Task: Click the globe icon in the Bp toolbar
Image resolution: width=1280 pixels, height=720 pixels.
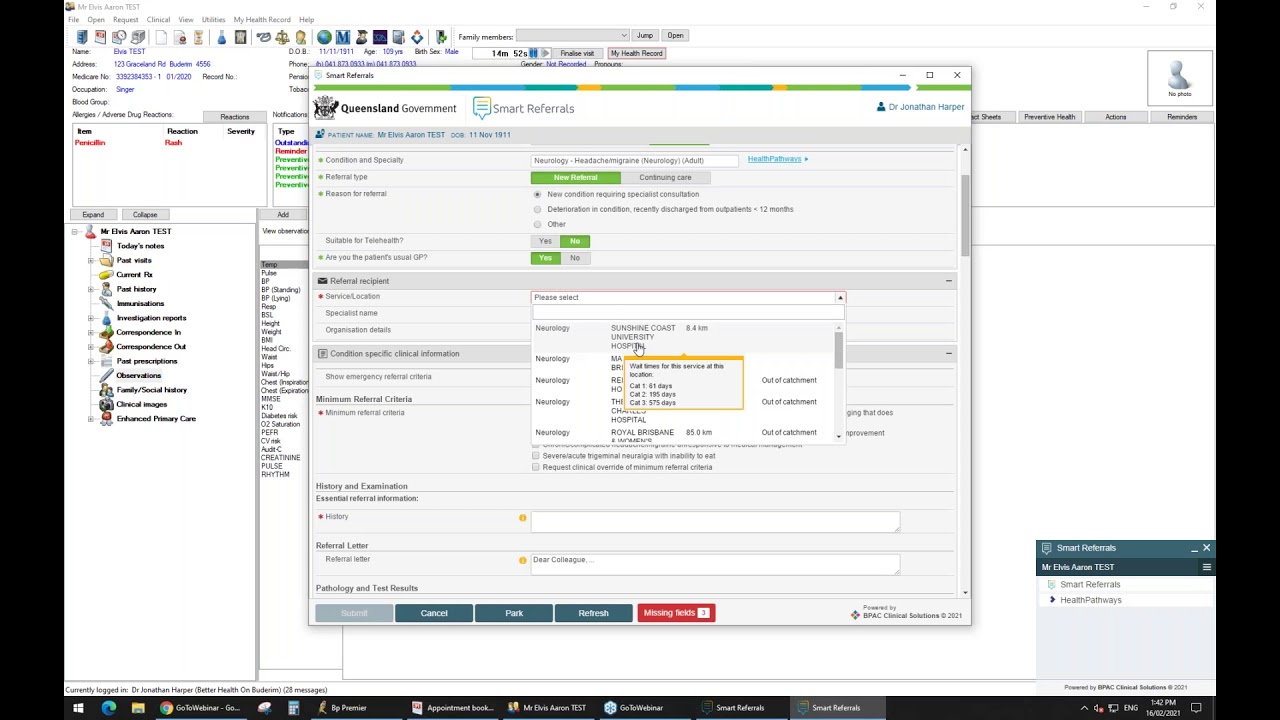Action: click(324, 37)
